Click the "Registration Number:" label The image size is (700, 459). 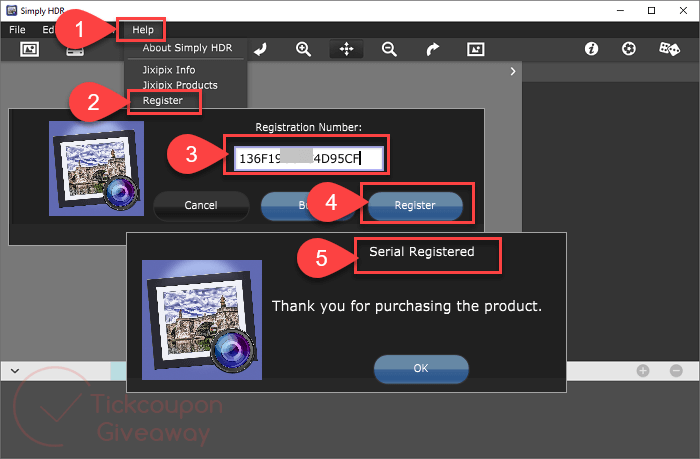click(308, 127)
